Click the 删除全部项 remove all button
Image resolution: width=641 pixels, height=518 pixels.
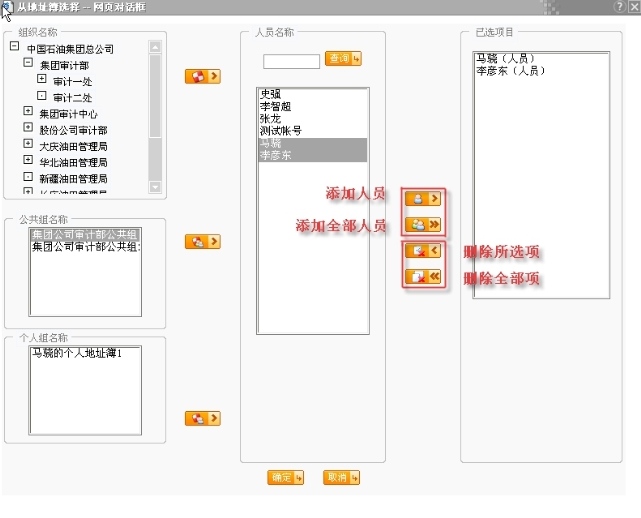(422, 277)
